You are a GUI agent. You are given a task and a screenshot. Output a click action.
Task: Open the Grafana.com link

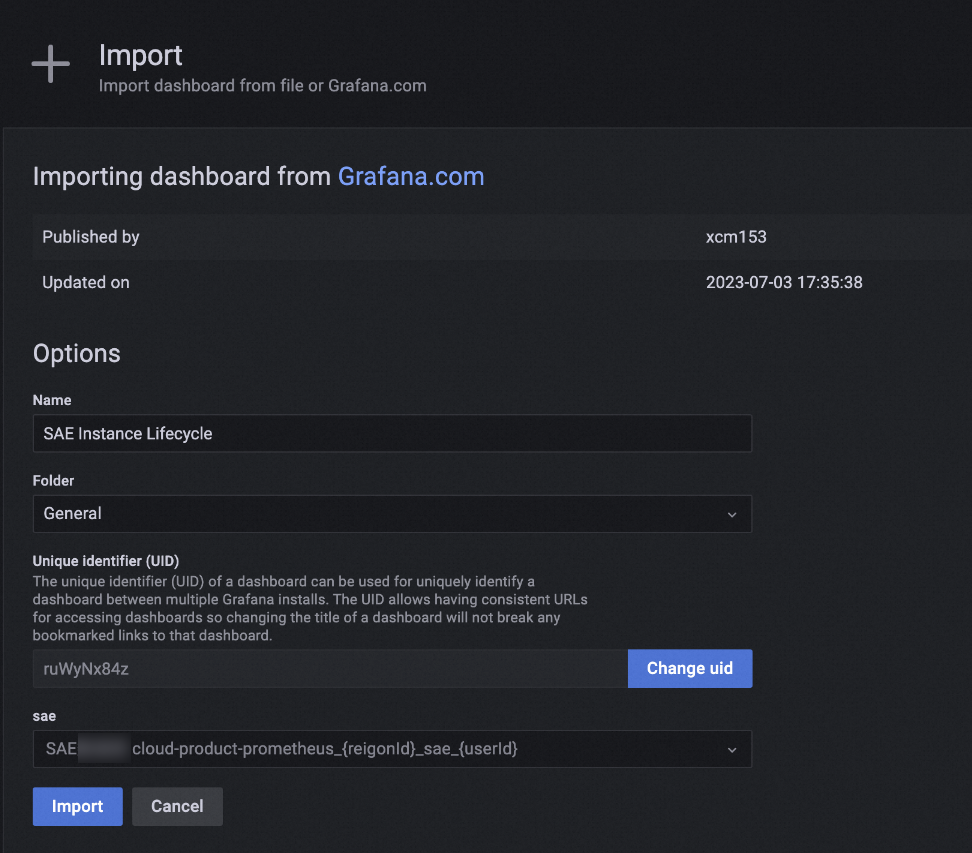[x=411, y=177]
